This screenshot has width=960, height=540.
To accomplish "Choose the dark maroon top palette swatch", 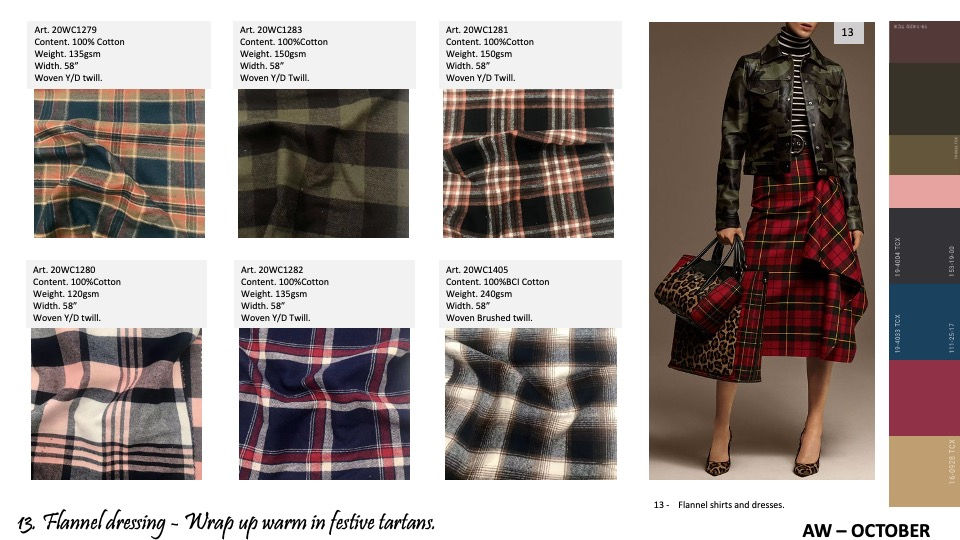I will 924,42.
